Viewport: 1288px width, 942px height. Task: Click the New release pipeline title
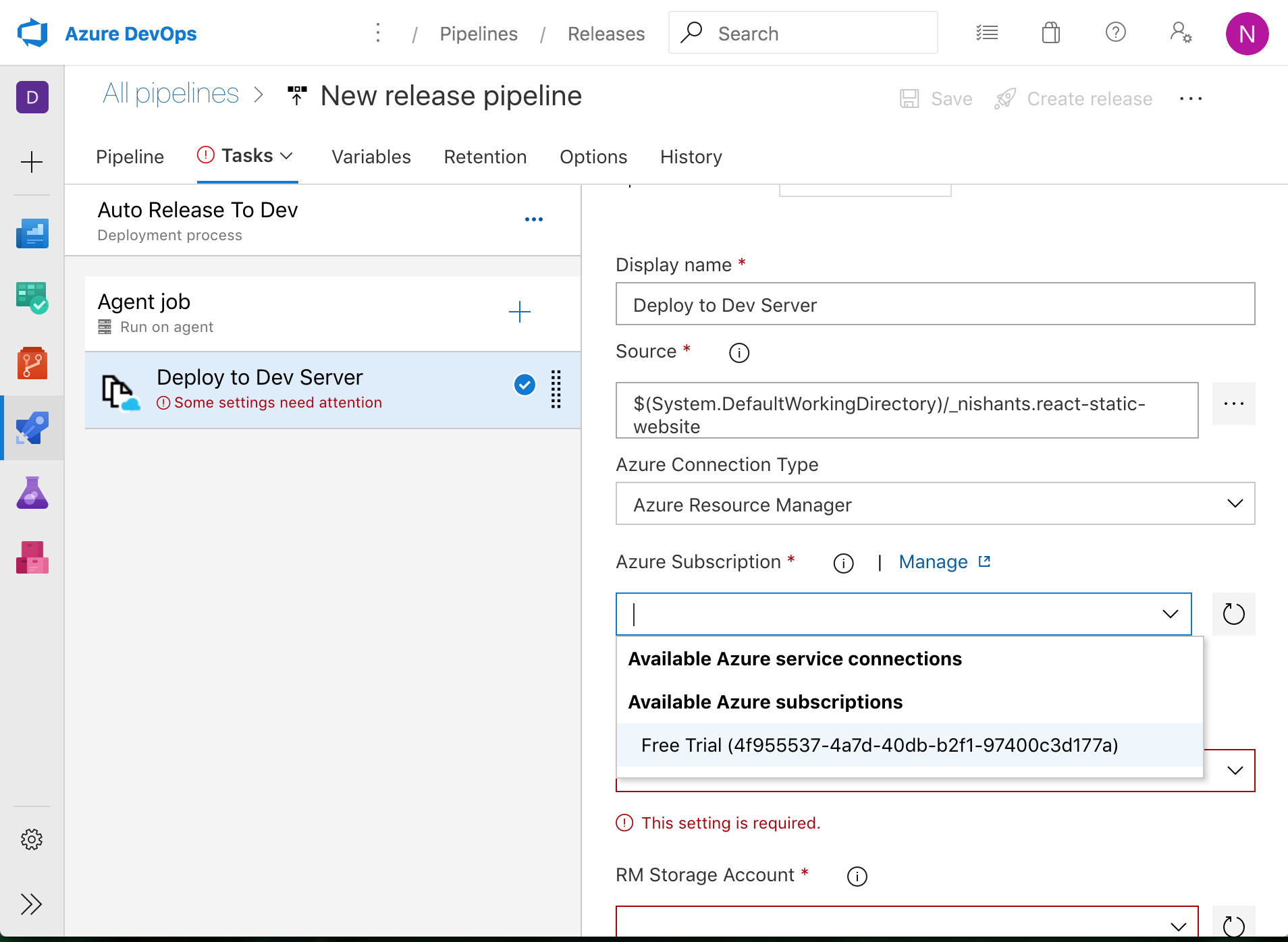[x=451, y=95]
